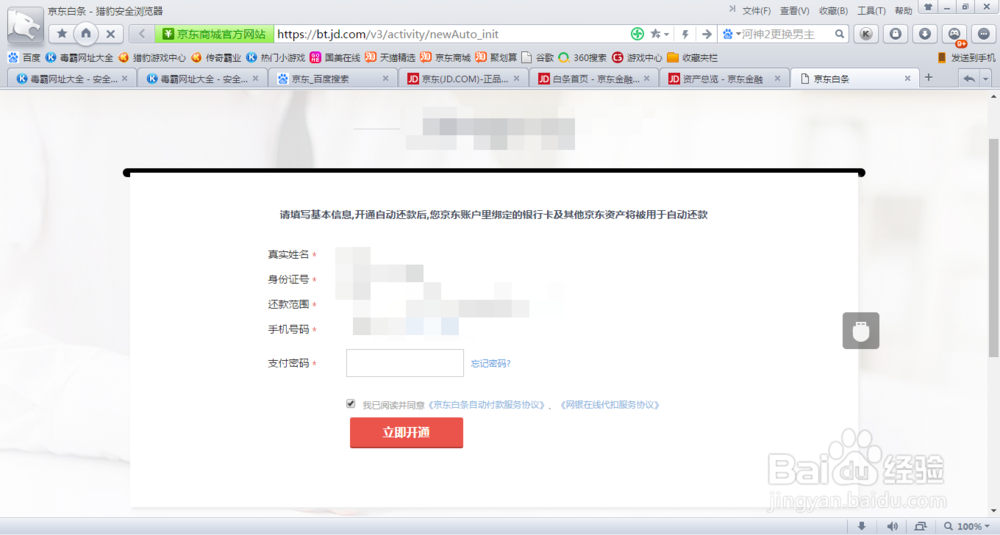Expand the chevron before the 文件 menu
Viewport: 1000px width, 535px height.
[x=732, y=9]
